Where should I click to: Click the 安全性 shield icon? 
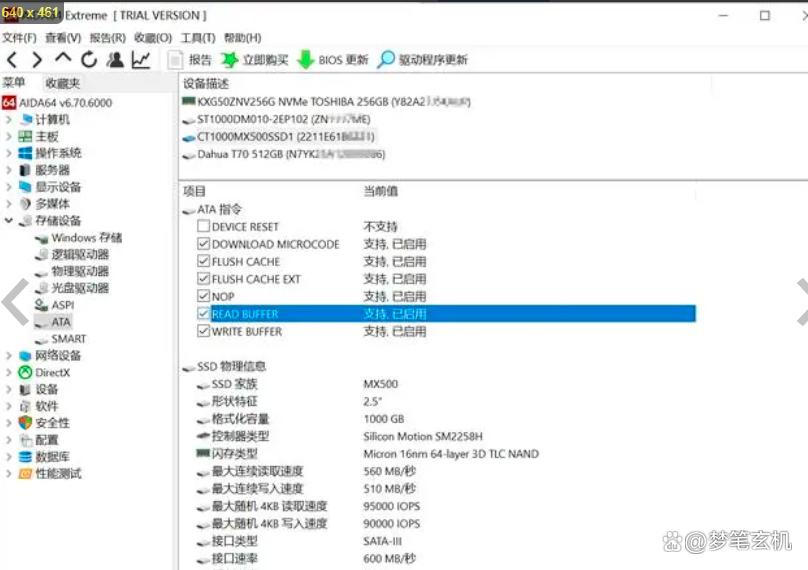click(25, 423)
